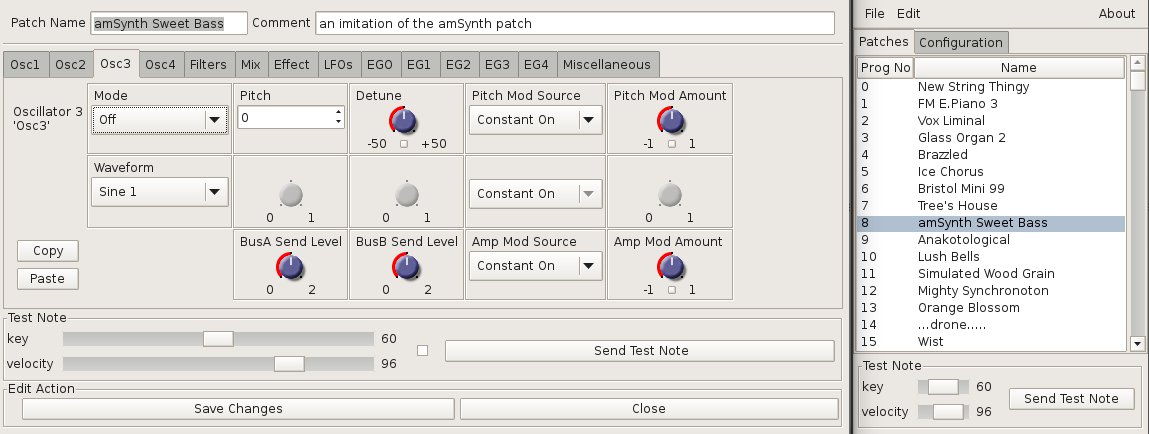Viewport: 1149px width, 434px height.
Task: Click the Pitch Mod Amount knob
Action: tap(671, 122)
